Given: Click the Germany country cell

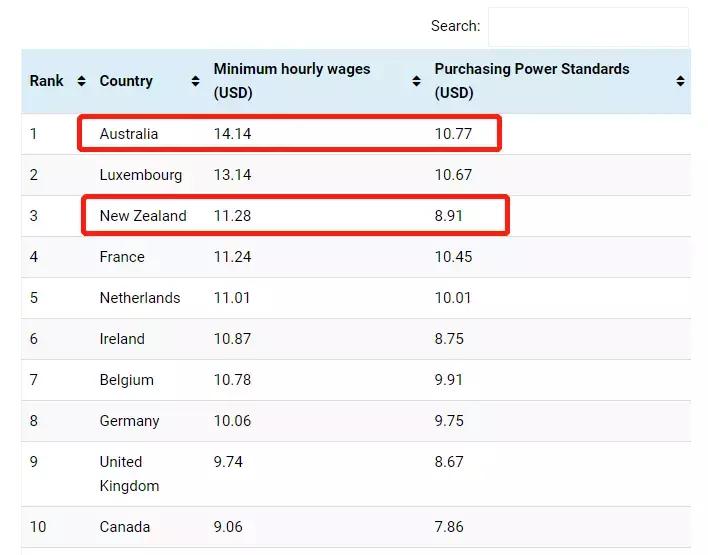Looking at the screenshot, I should point(129,421).
